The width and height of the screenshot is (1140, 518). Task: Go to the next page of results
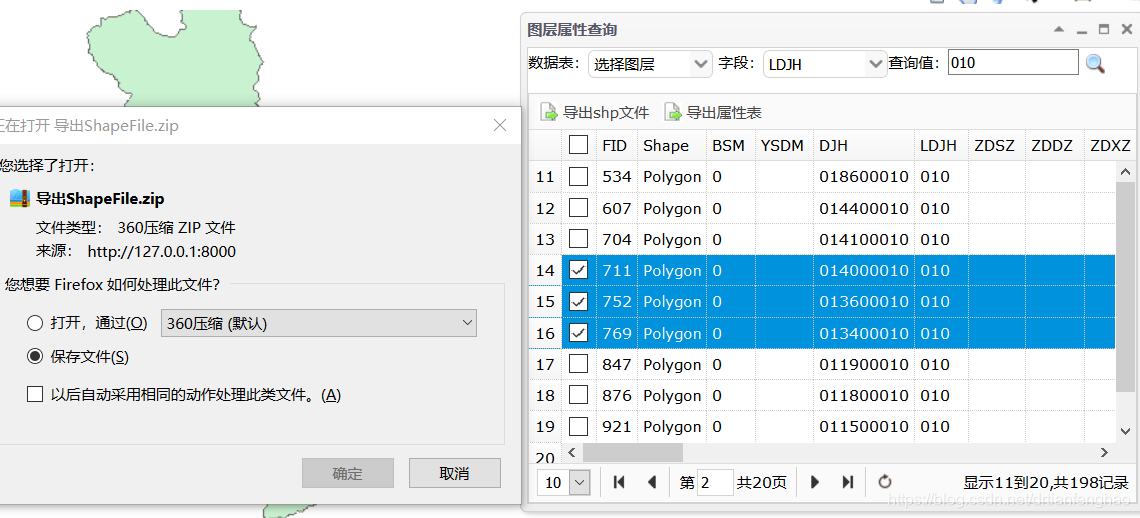pyautogui.click(x=815, y=482)
